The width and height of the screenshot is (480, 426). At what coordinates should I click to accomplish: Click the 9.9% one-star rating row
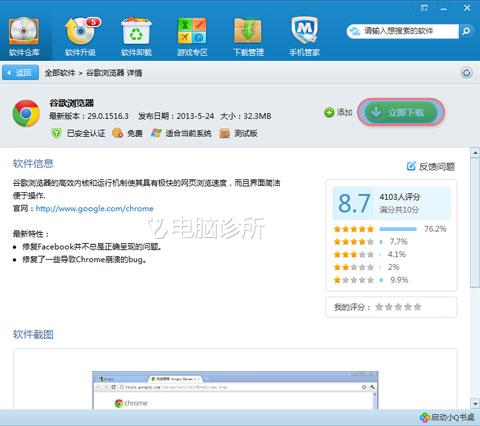(x=371, y=280)
